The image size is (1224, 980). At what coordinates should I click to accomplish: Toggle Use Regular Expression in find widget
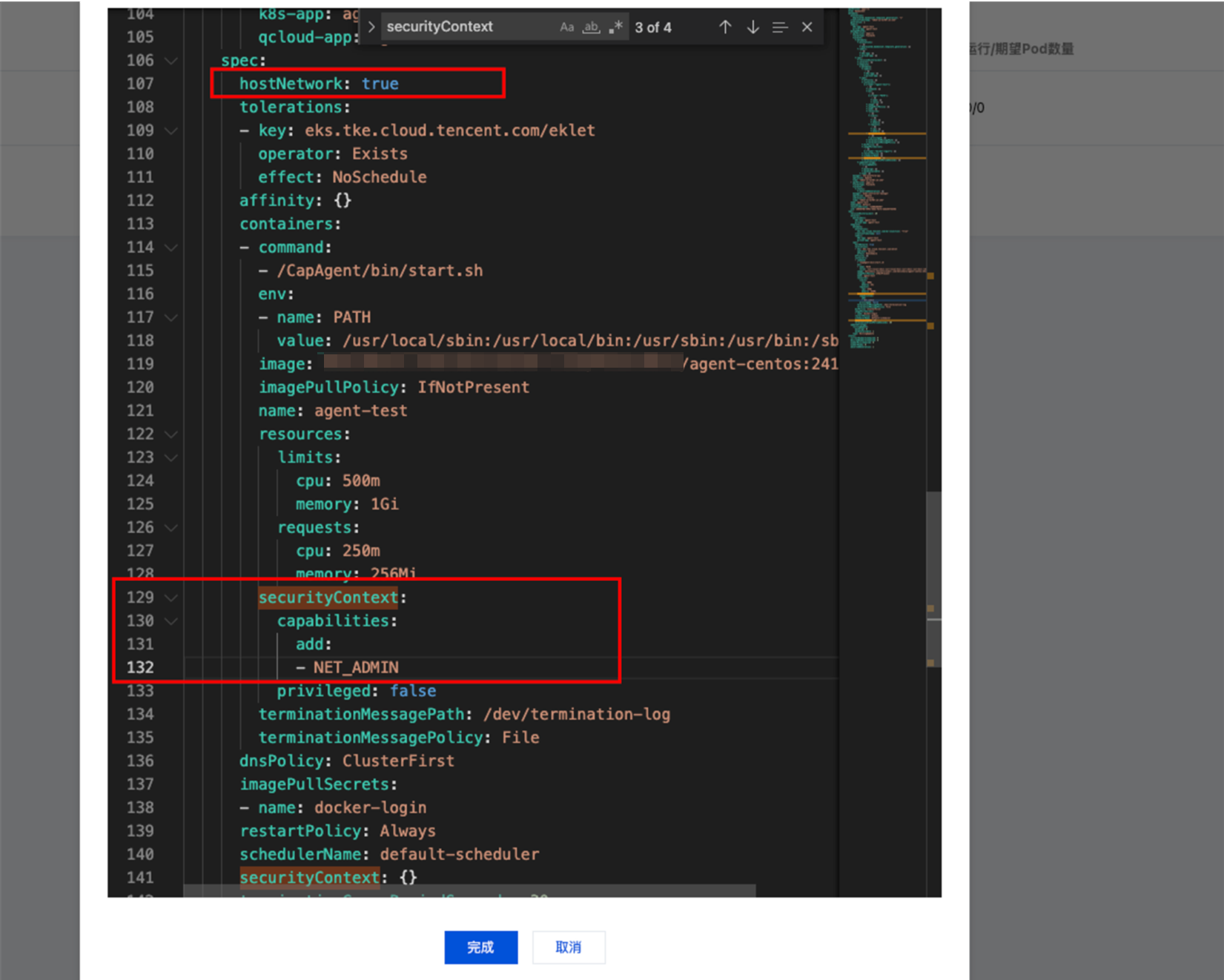615,27
